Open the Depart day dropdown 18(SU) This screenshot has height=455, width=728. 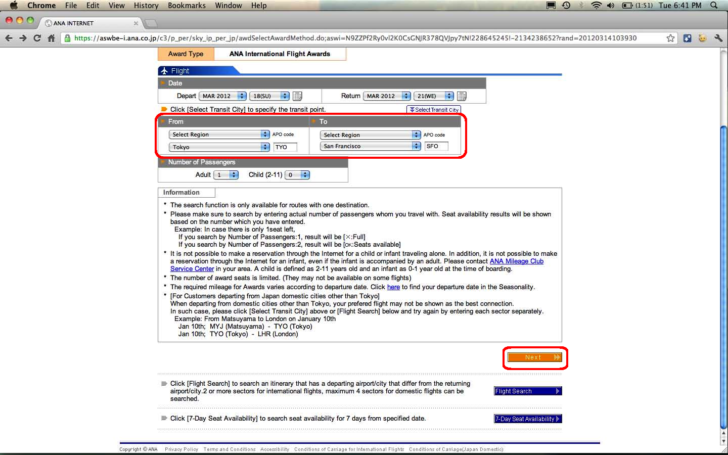coord(269,96)
